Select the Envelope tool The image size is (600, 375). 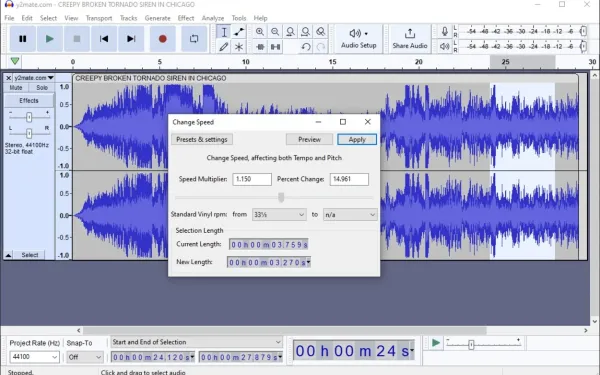pos(239,32)
